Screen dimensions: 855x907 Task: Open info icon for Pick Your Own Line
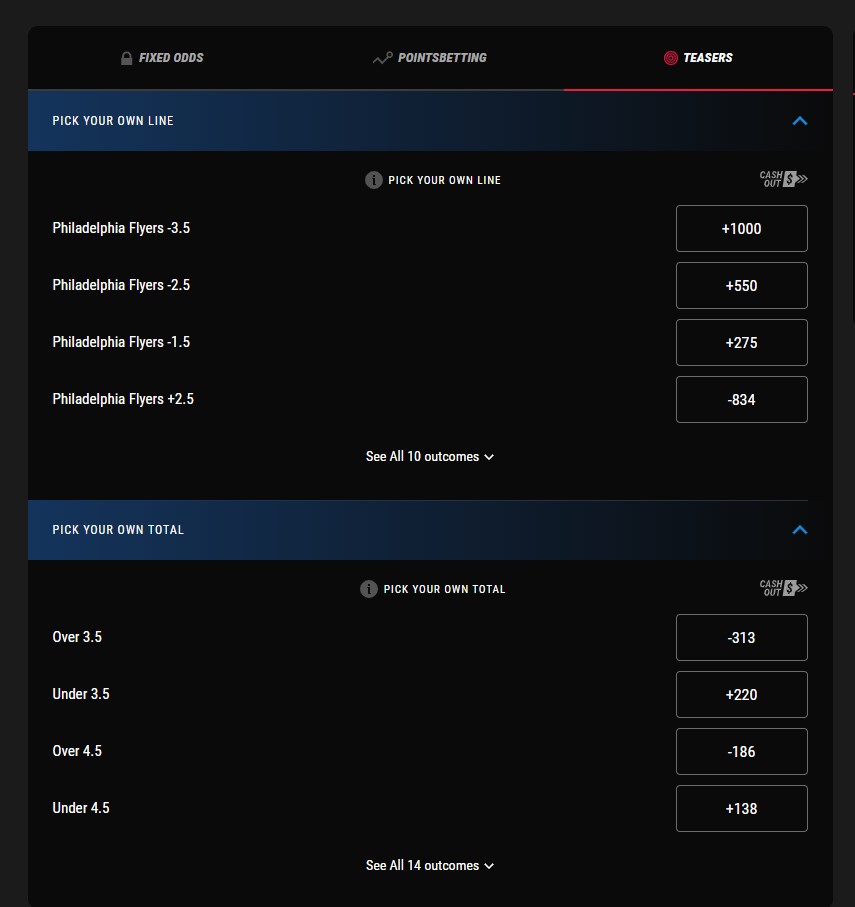pyautogui.click(x=374, y=180)
